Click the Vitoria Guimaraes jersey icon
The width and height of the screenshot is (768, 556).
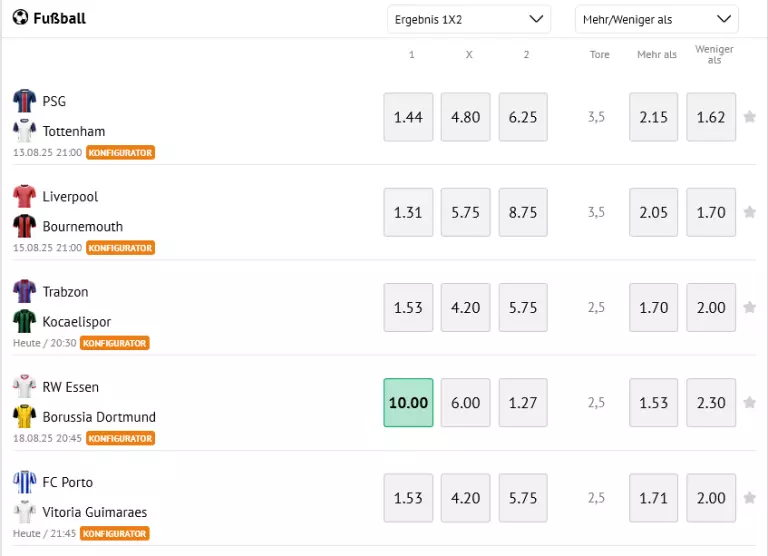click(24, 511)
